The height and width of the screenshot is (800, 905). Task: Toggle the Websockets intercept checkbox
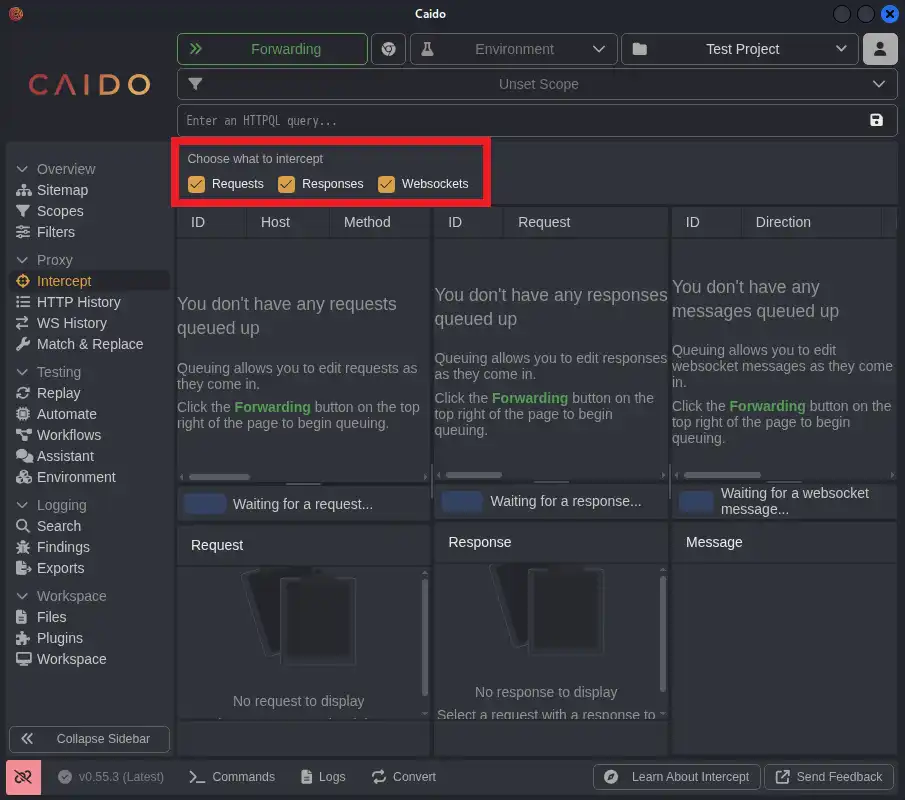(x=386, y=184)
